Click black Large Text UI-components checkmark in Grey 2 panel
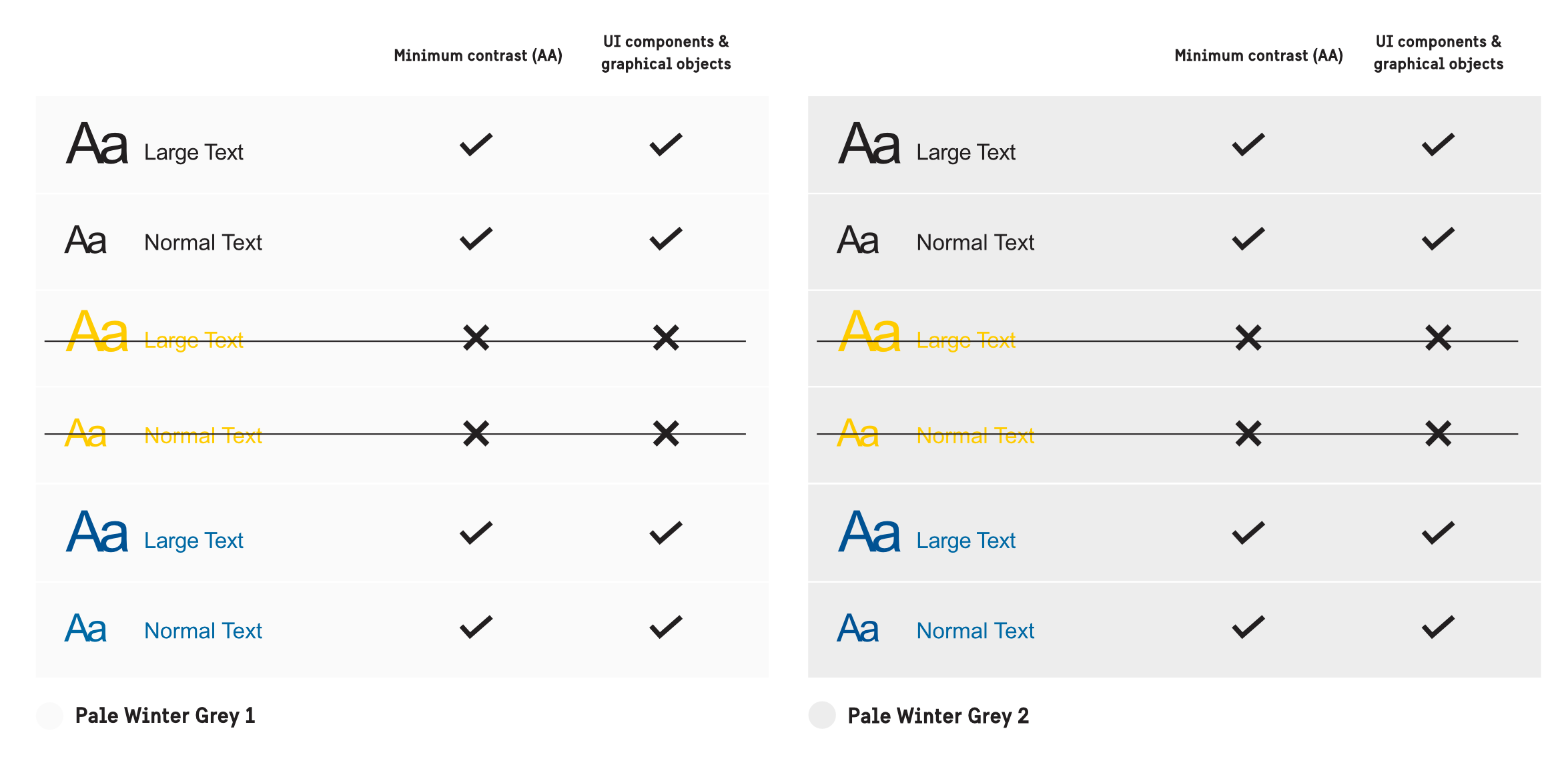 tap(1438, 144)
